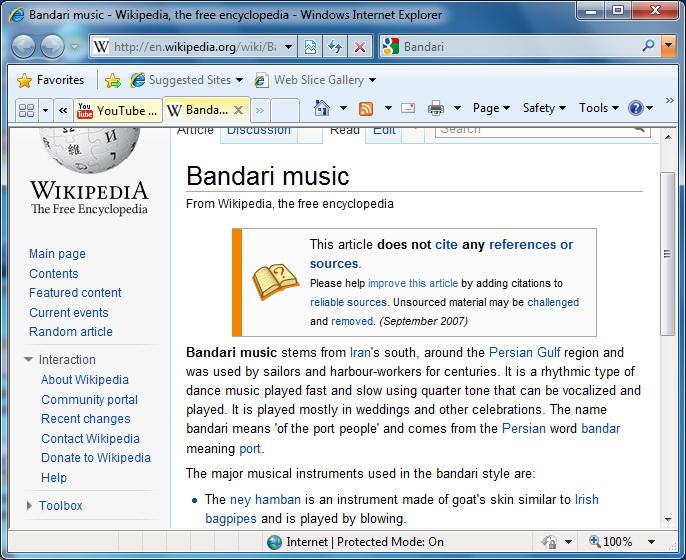Image resolution: width=686 pixels, height=560 pixels.
Task: Open the Home button dropdown arrow
Action: click(343, 108)
